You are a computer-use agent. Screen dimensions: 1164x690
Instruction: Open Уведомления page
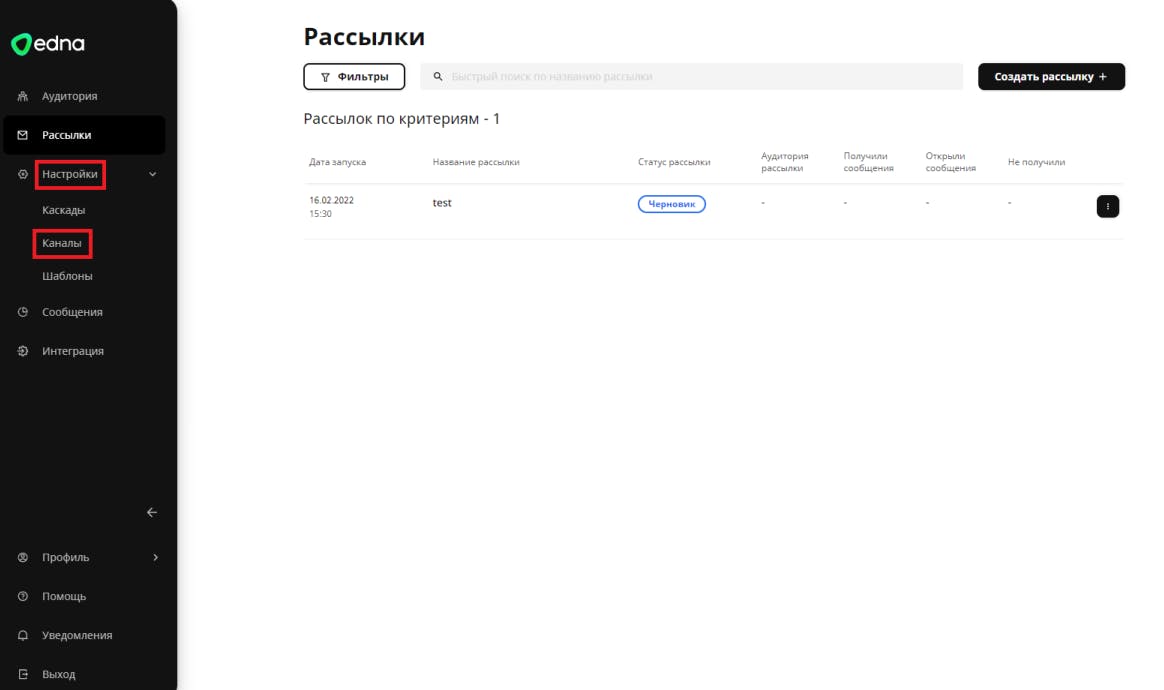coord(77,635)
